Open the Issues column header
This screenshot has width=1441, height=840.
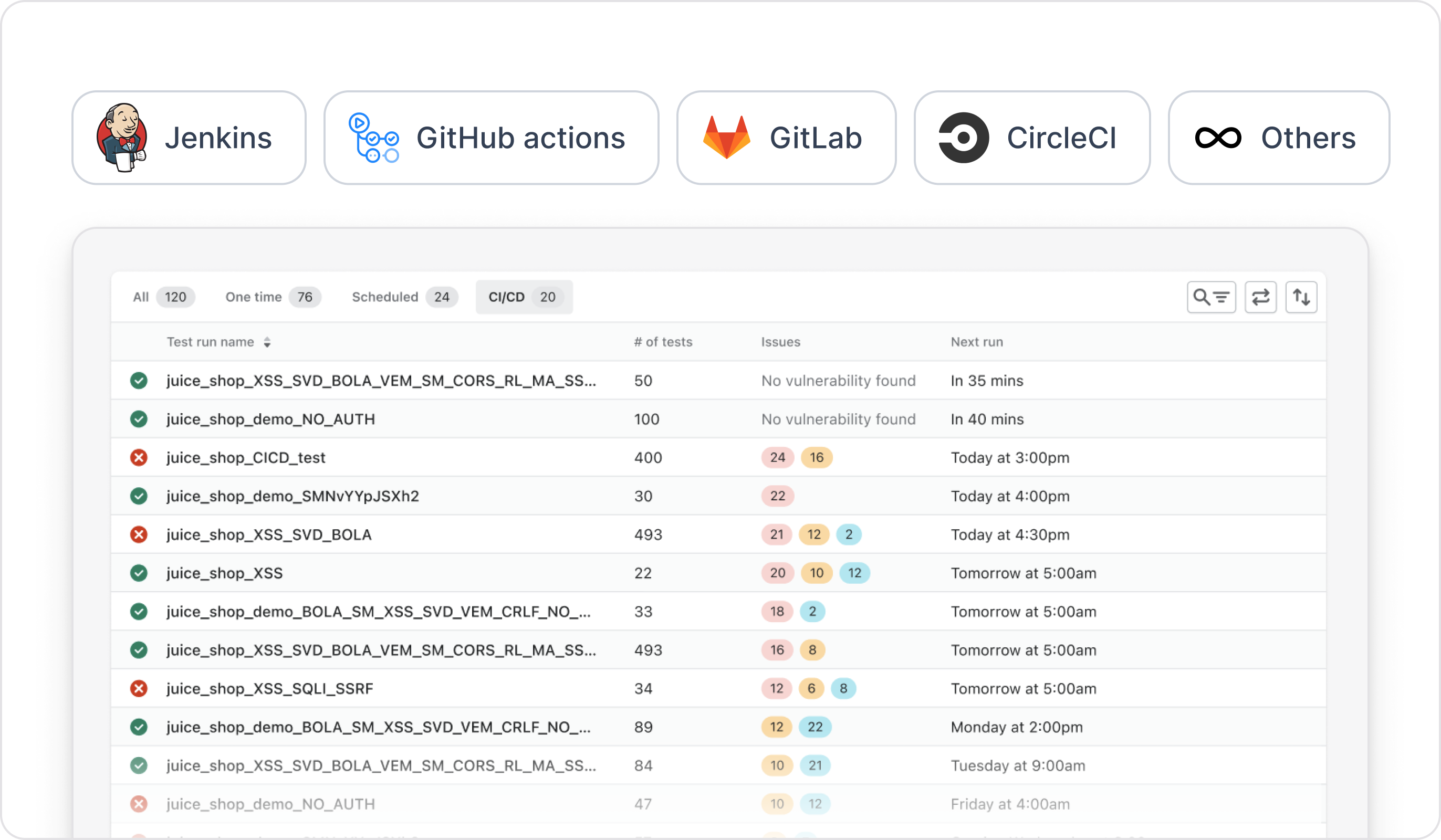[780, 341]
